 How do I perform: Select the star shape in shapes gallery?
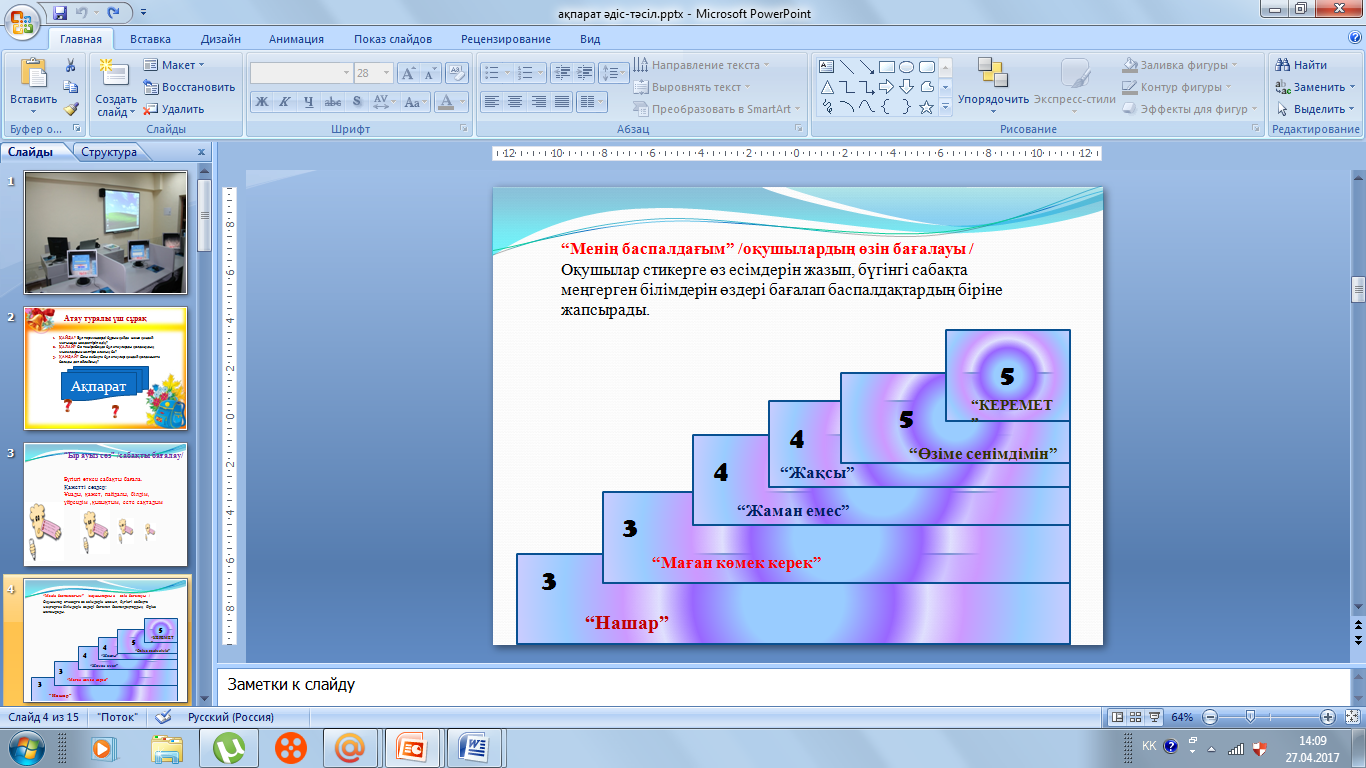tap(926, 107)
